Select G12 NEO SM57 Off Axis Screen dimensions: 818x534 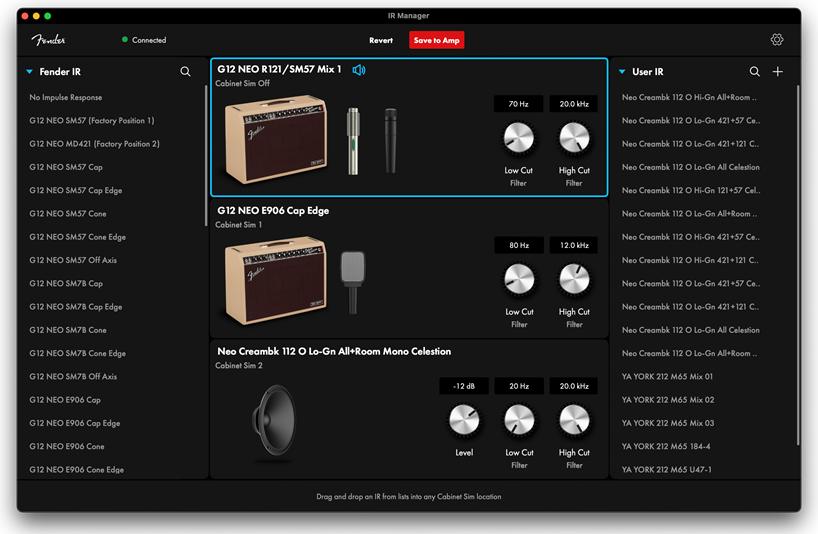[x=73, y=260]
